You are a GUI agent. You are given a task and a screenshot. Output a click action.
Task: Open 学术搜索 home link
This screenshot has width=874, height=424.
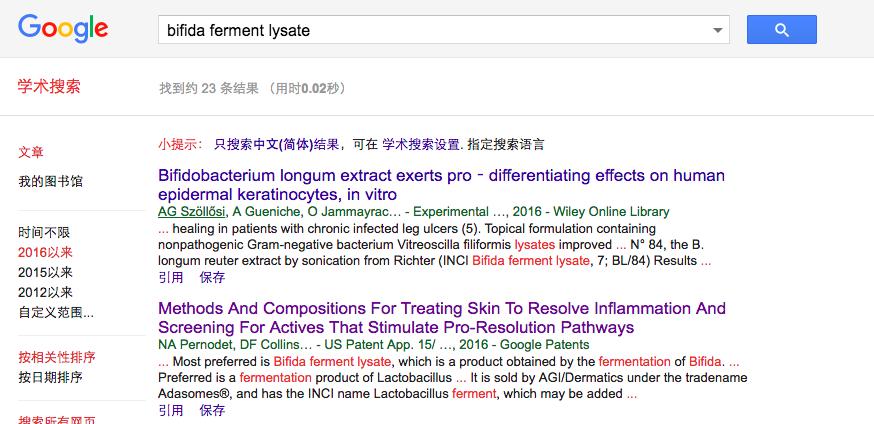click(x=49, y=87)
